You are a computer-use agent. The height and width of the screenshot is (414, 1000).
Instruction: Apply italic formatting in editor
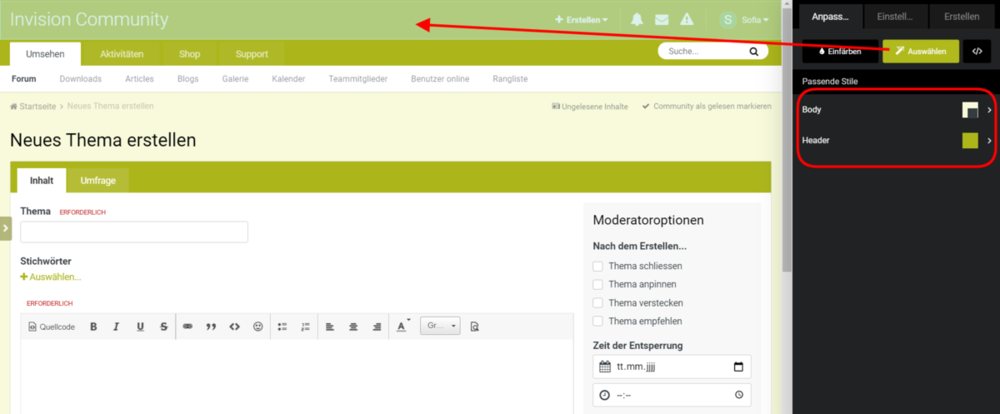pos(117,327)
